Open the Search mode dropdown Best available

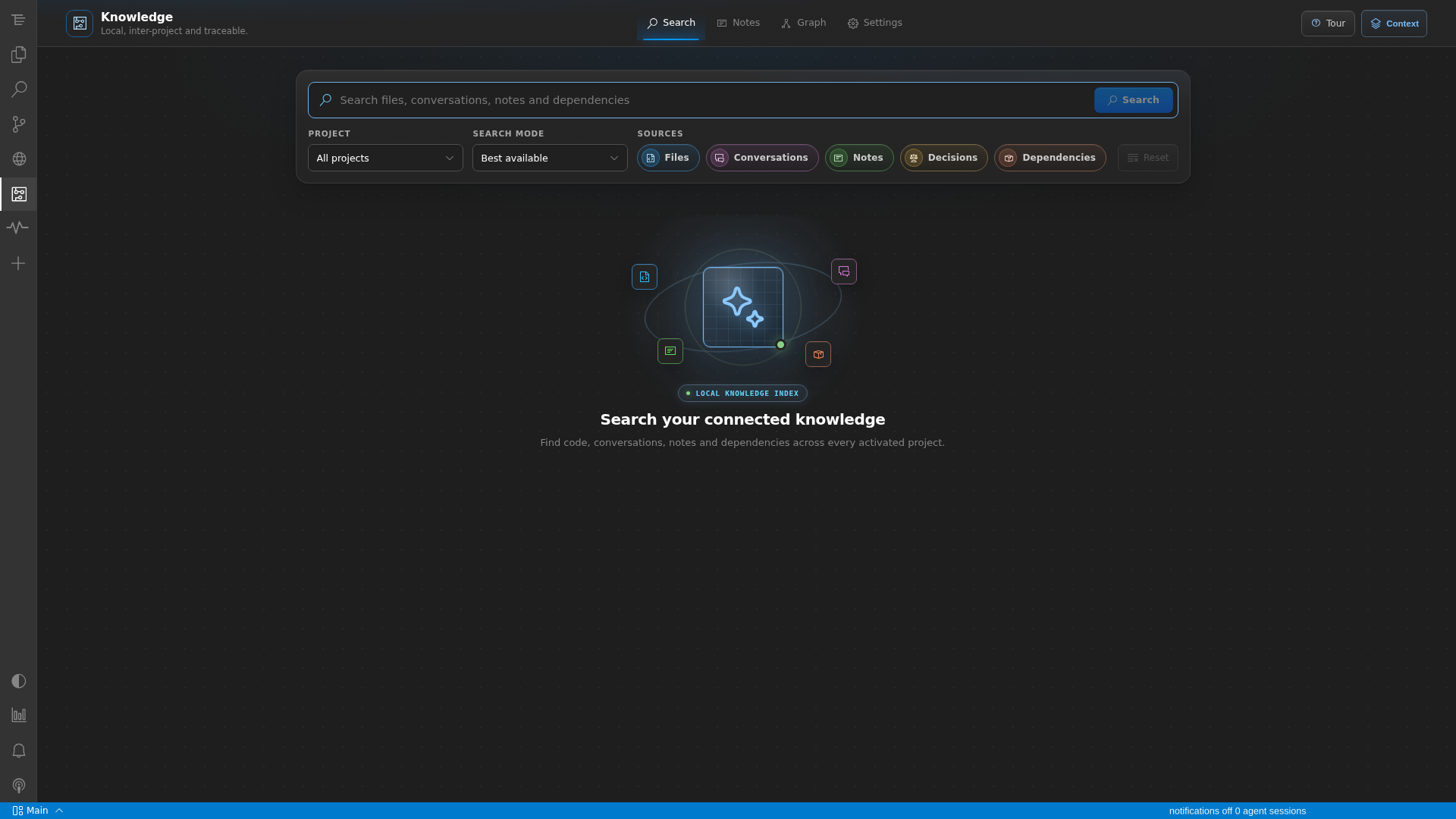coord(550,158)
